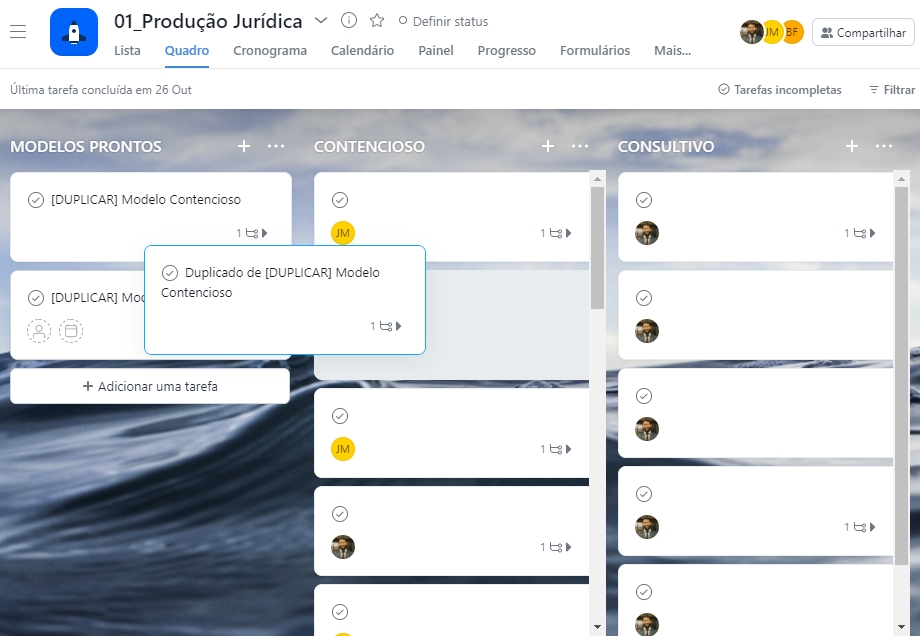This screenshot has width=920, height=636.
Task: Open Tarefas incompletas filter dropdown
Action: coord(780,90)
